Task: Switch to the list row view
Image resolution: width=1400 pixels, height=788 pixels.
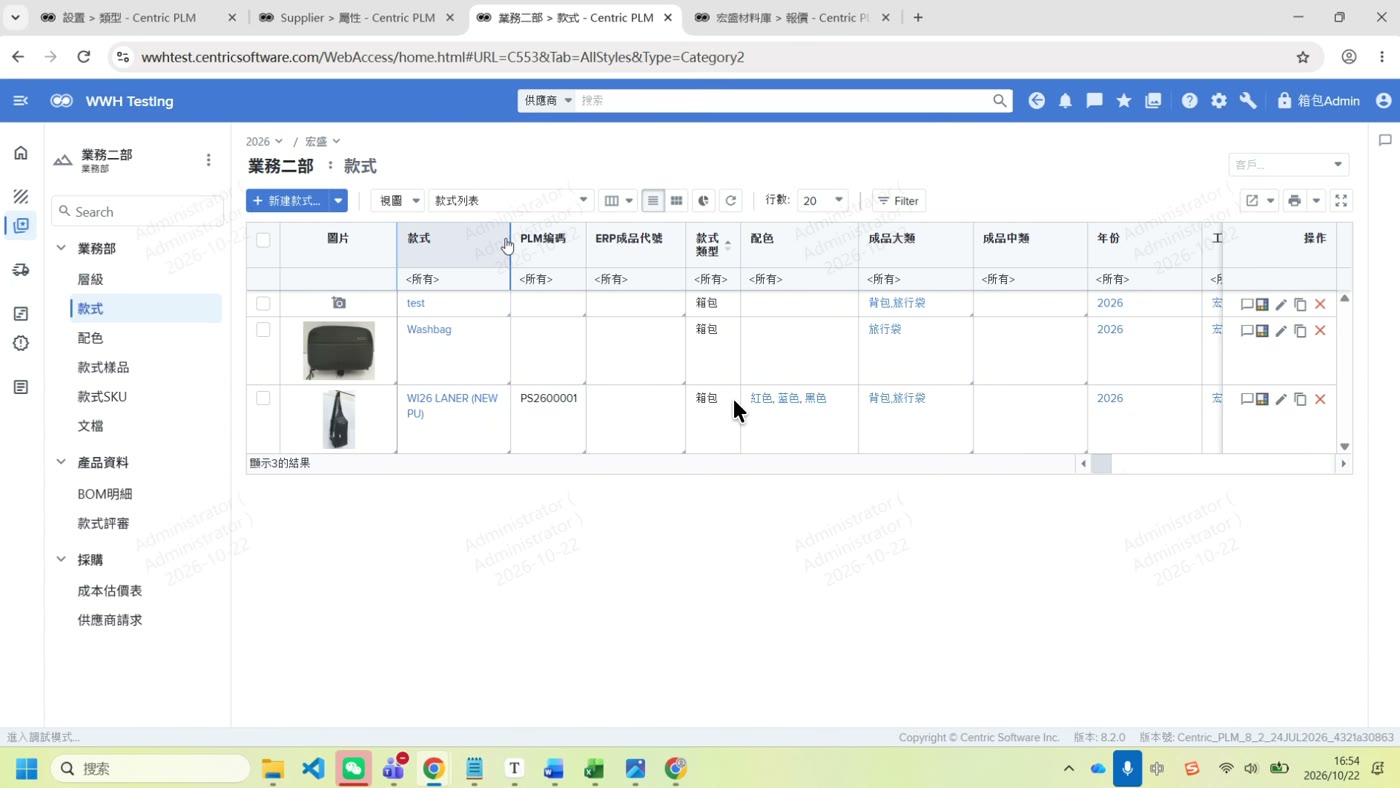Action: (x=653, y=201)
